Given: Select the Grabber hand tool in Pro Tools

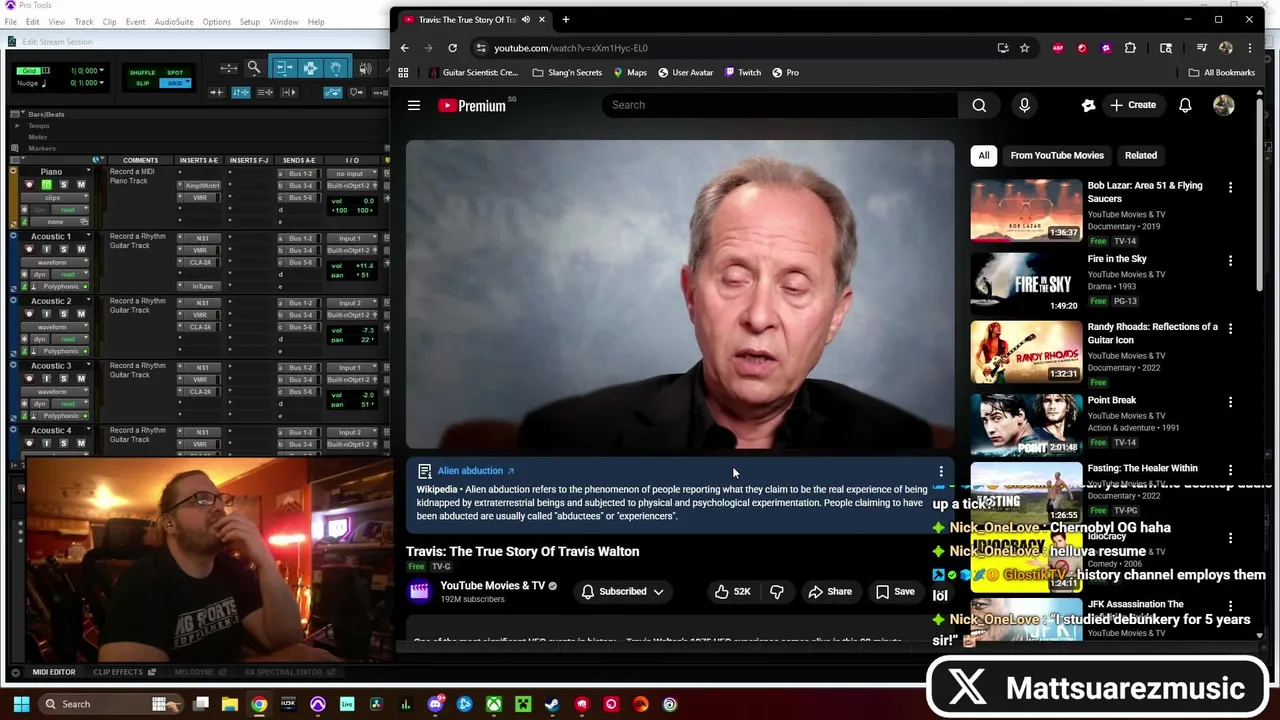Looking at the screenshot, I should tap(336, 68).
